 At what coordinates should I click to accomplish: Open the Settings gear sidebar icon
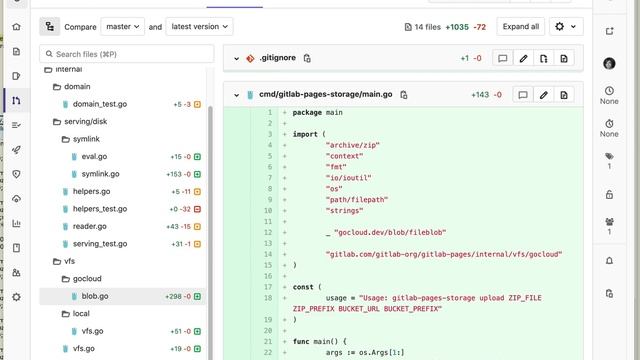tap(16, 297)
